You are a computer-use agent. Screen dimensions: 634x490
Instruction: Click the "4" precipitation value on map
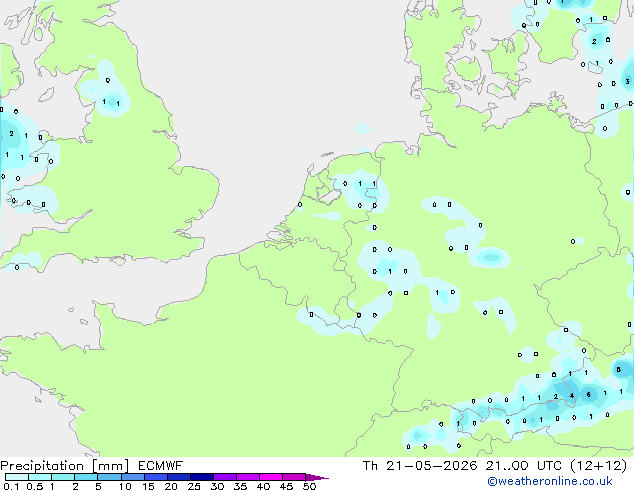click(572, 395)
